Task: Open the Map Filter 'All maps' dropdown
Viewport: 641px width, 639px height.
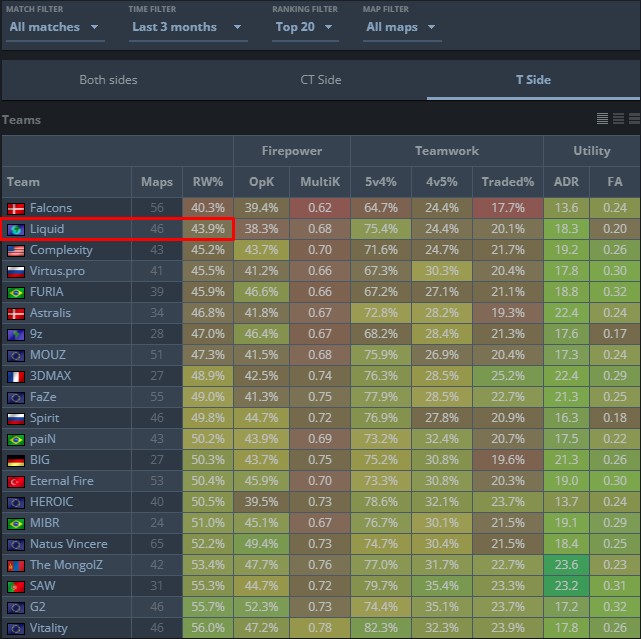Action: point(402,27)
